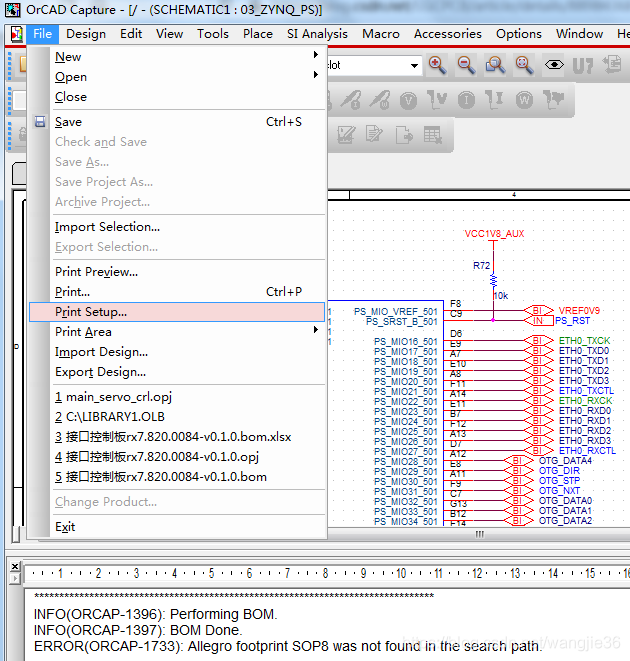Select the ETH0_TXCK net label

coord(584,341)
